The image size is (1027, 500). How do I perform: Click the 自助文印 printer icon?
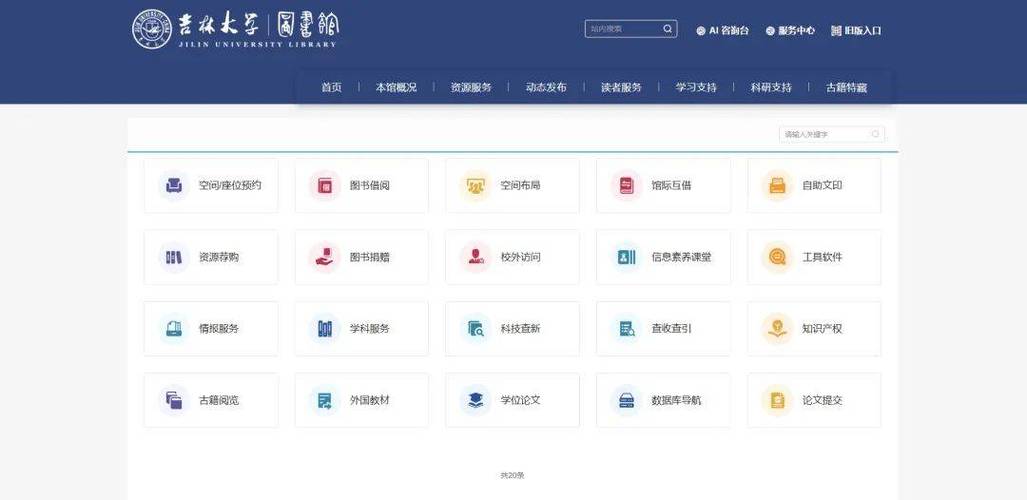[x=777, y=185]
